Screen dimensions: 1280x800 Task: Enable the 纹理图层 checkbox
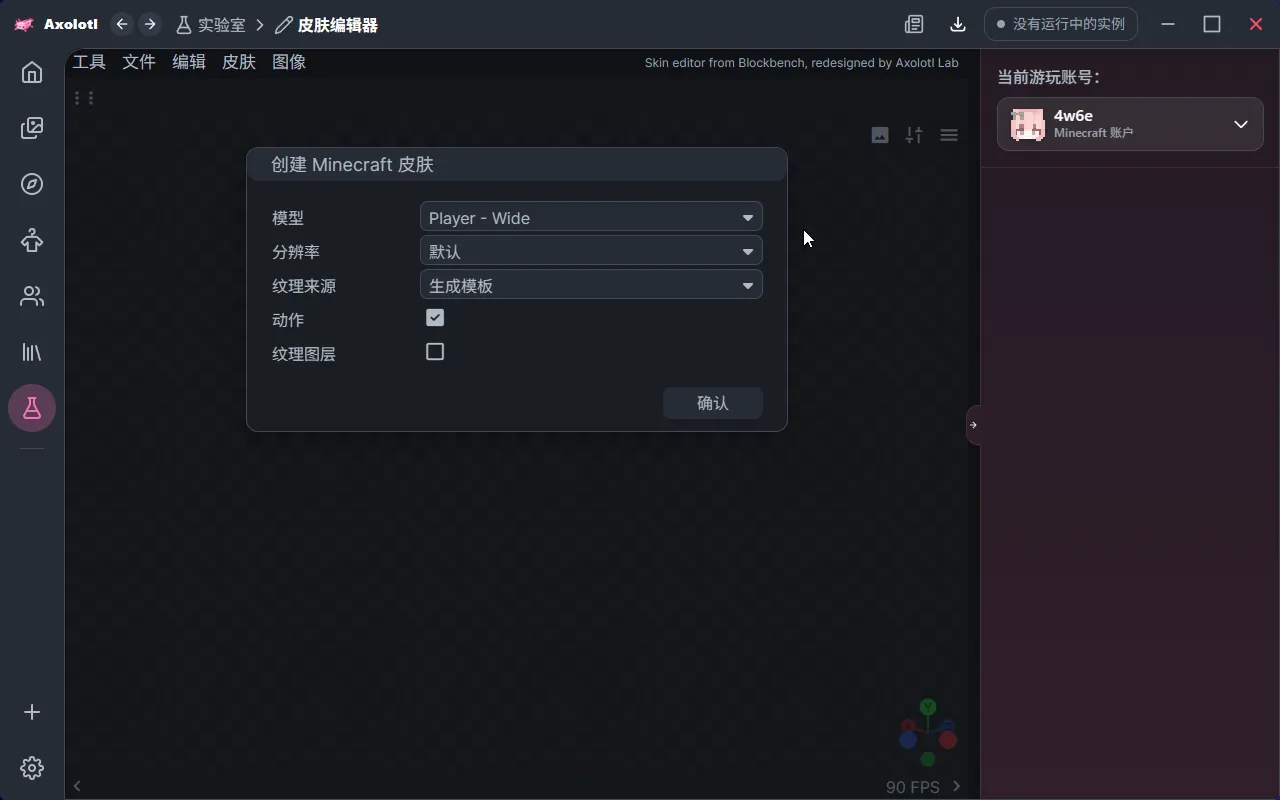click(x=435, y=352)
